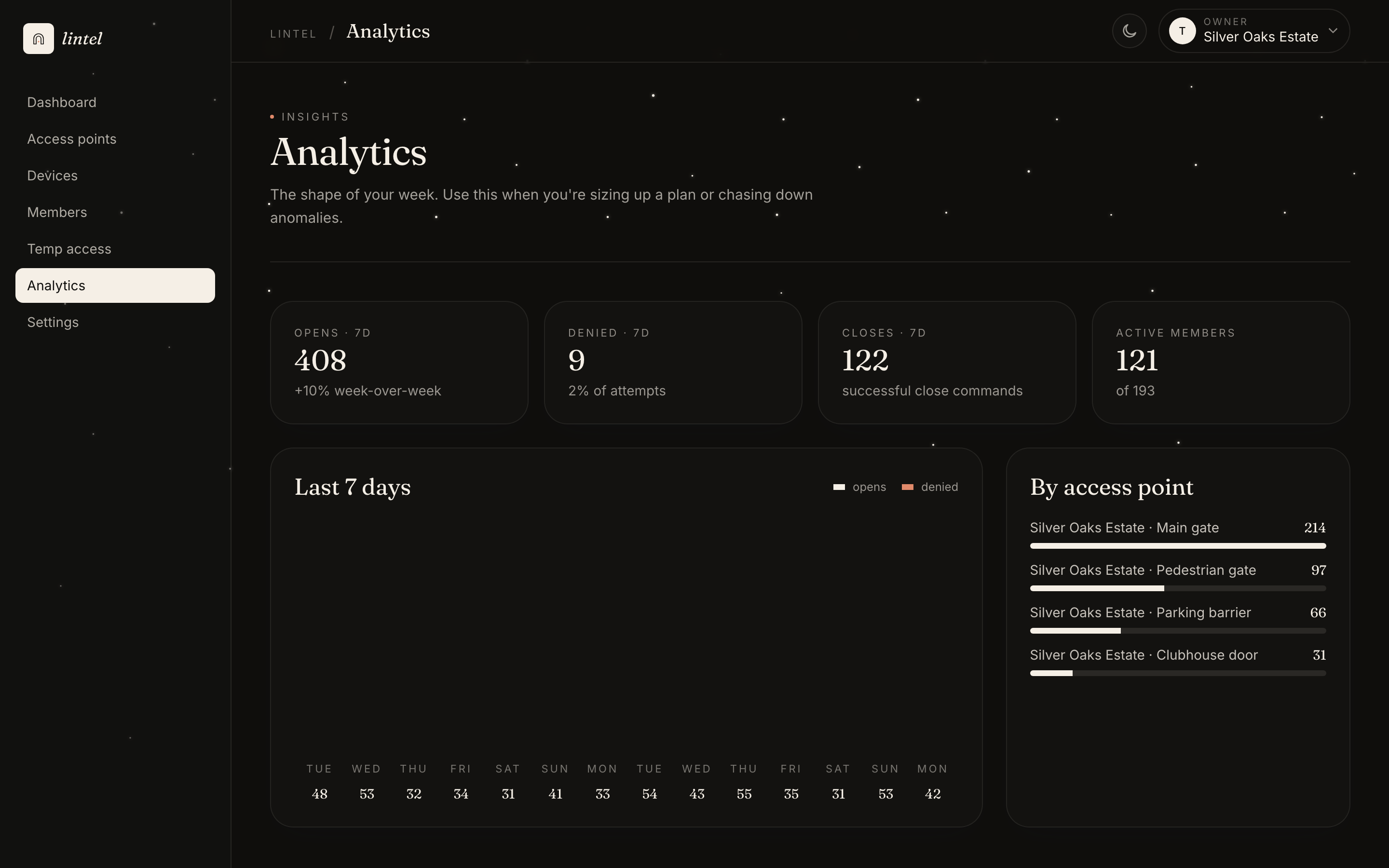Click the Opens 7D card showing 408
This screenshot has width=1389, height=868.
pyautogui.click(x=399, y=363)
